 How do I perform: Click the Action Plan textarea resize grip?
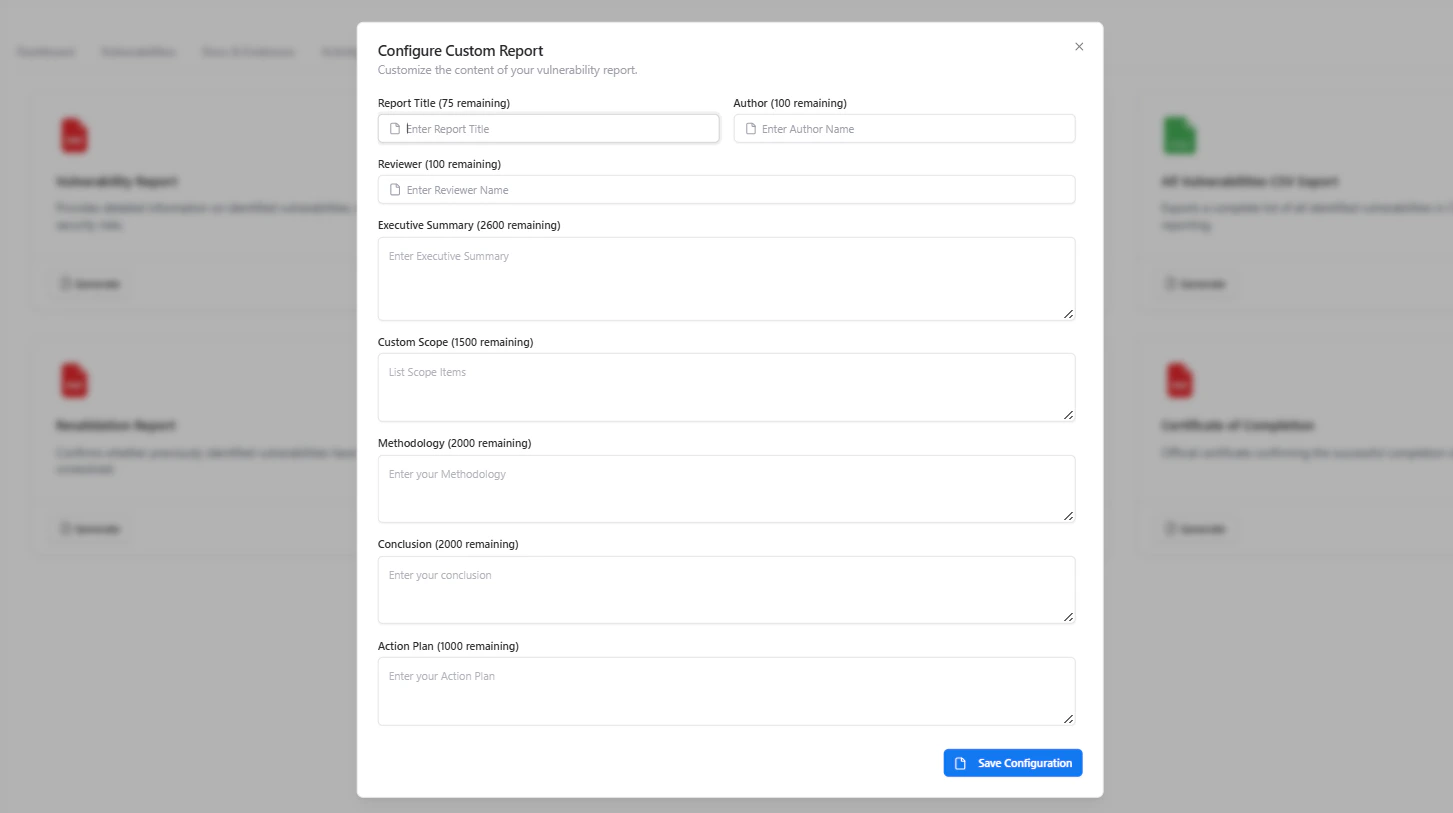coord(1068,718)
